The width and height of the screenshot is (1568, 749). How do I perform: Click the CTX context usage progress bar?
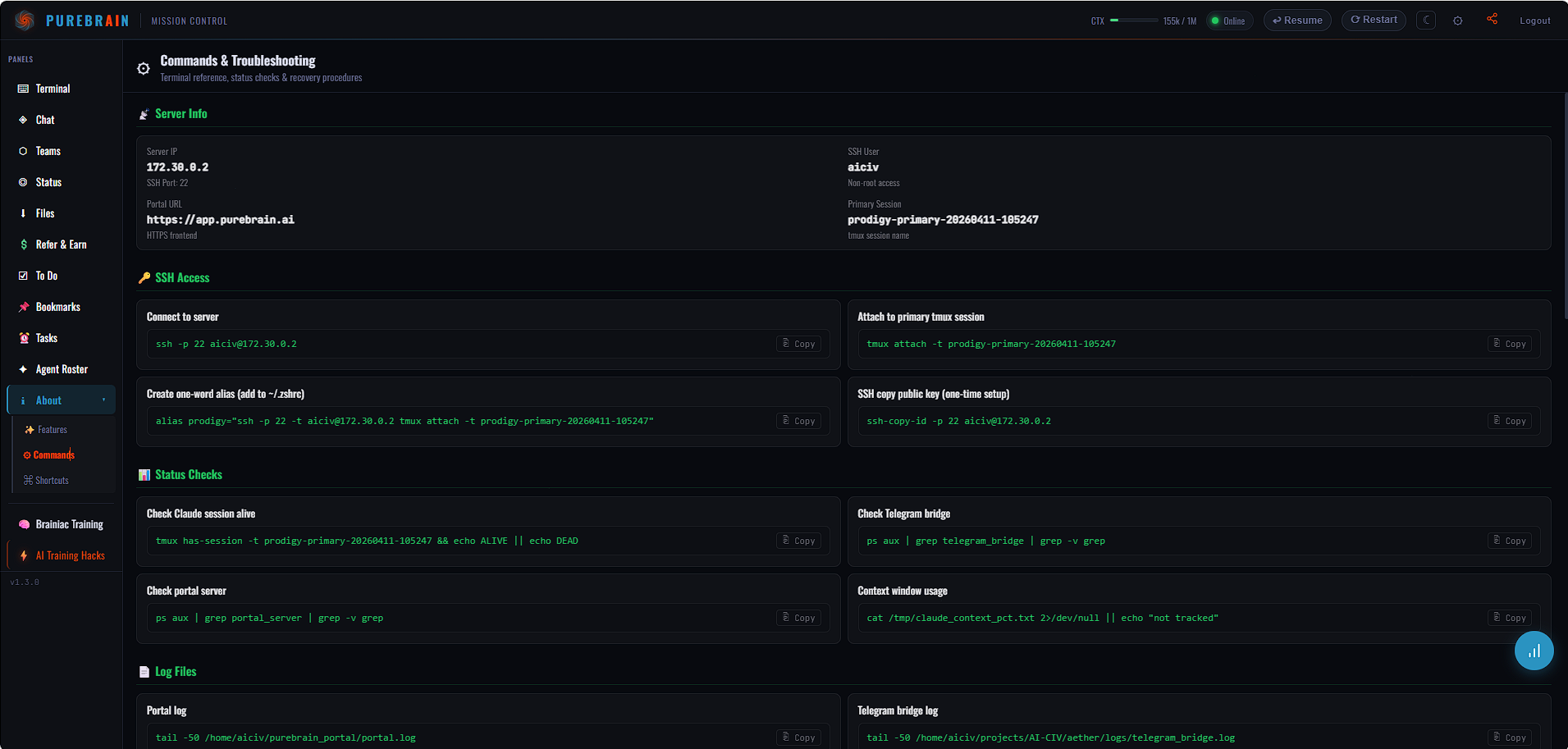1134,21
